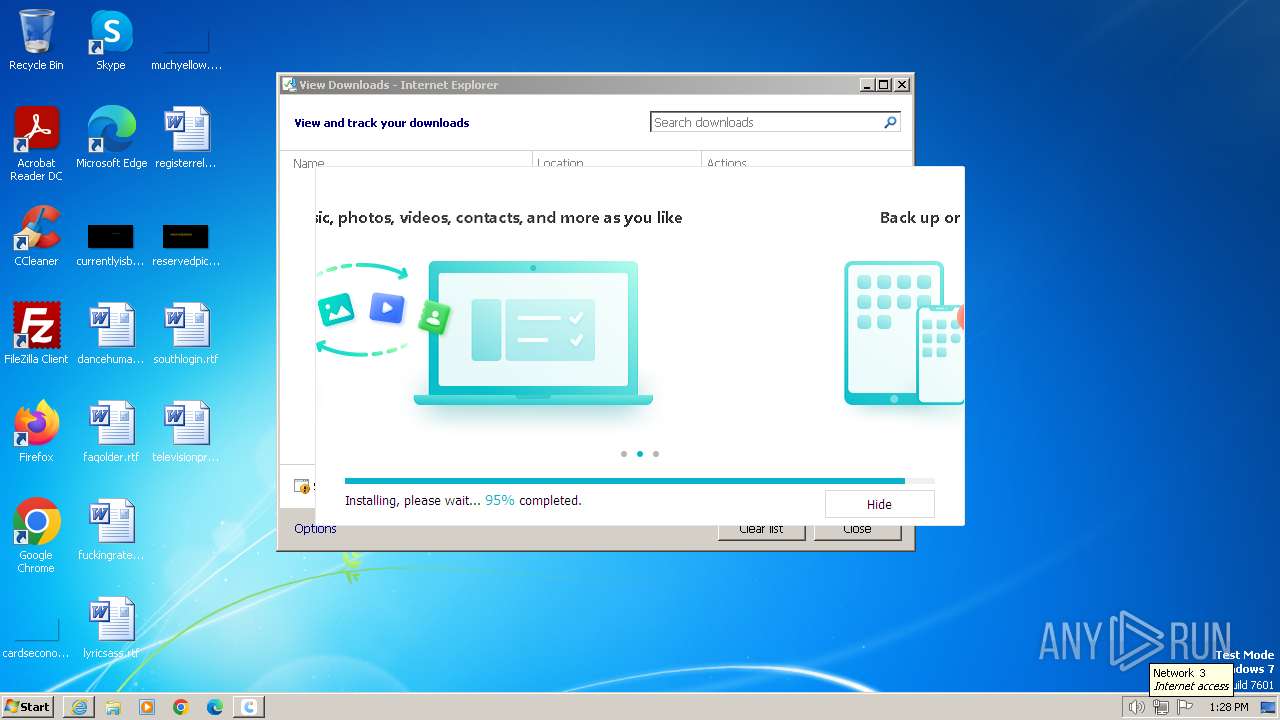The width and height of the screenshot is (1280, 720).
Task: Select the first slide indicator dot
Action: click(x=624, y=454)
